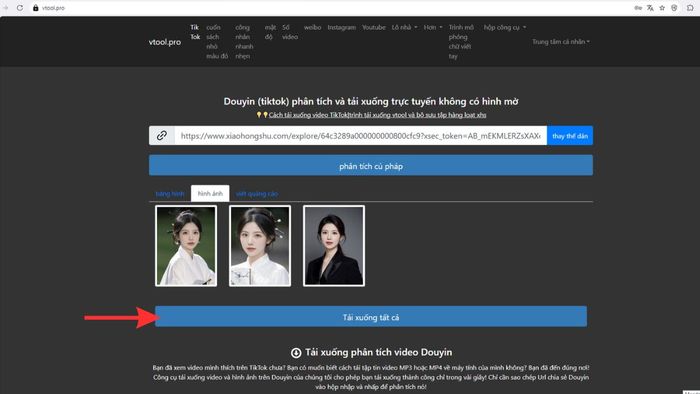Click the 'Douyin (tiktok) phân tích' page title
Screen dimensions: 700x394
371,101
